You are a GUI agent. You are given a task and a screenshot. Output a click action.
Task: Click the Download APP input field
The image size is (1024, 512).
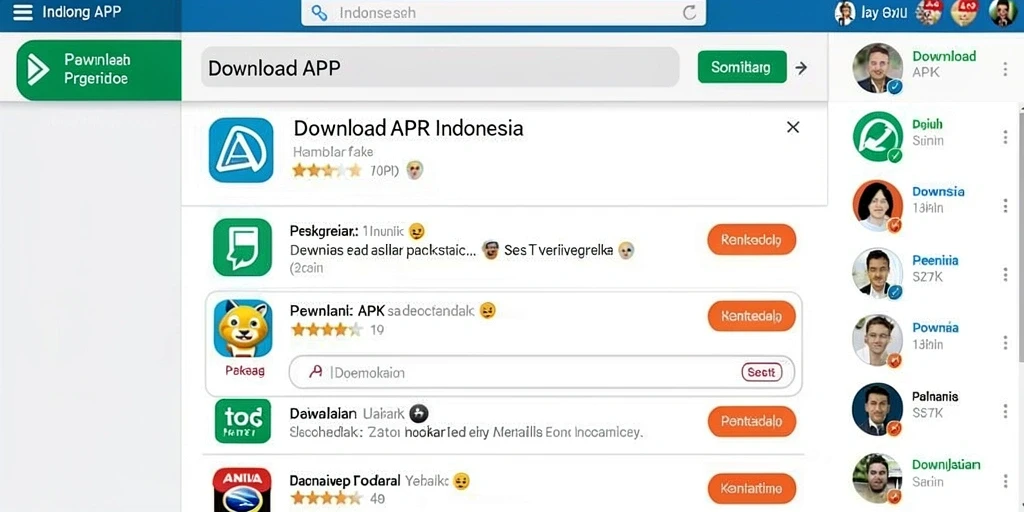coord(440,67)
